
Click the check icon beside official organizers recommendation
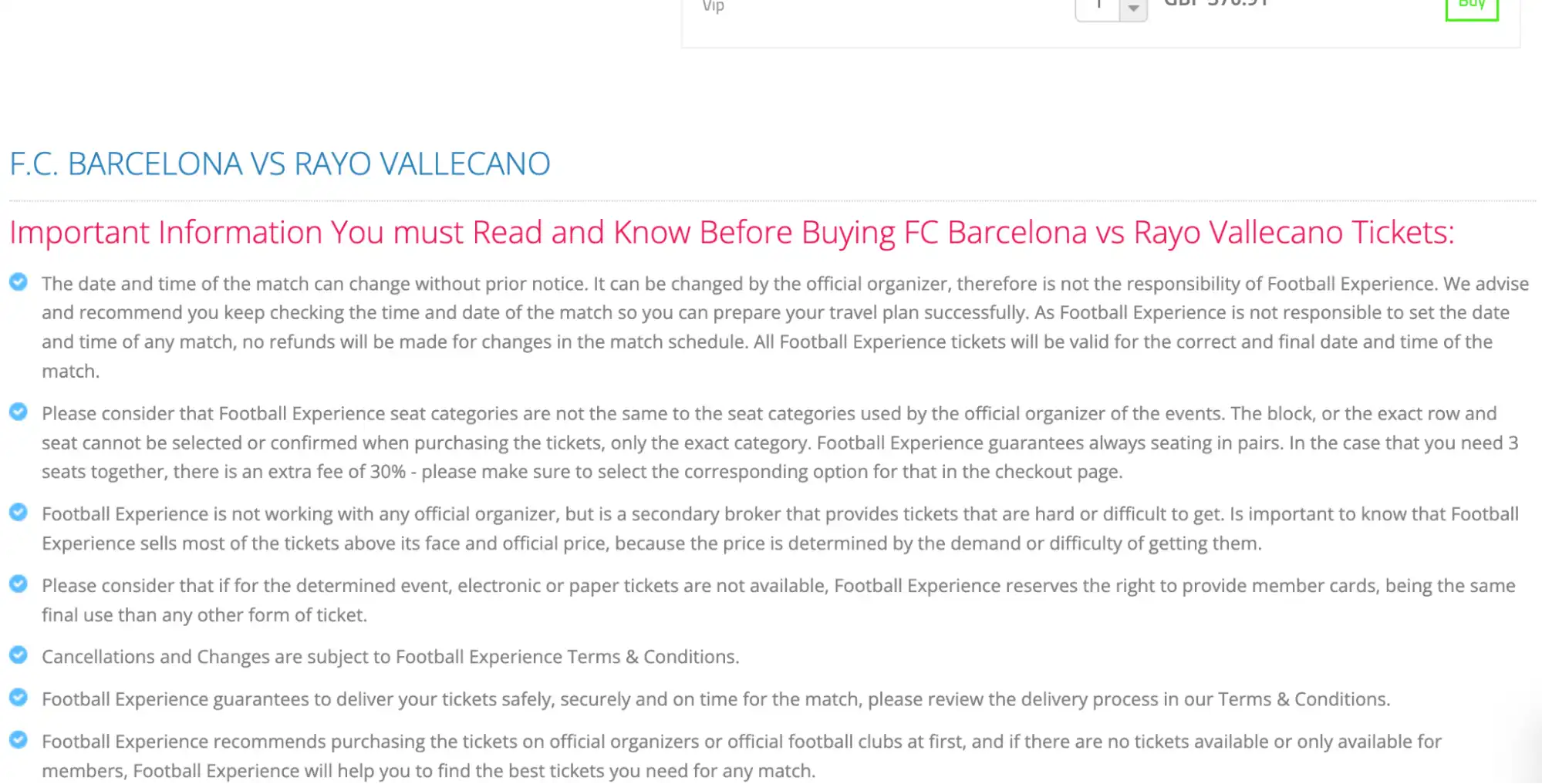(19, 739)
